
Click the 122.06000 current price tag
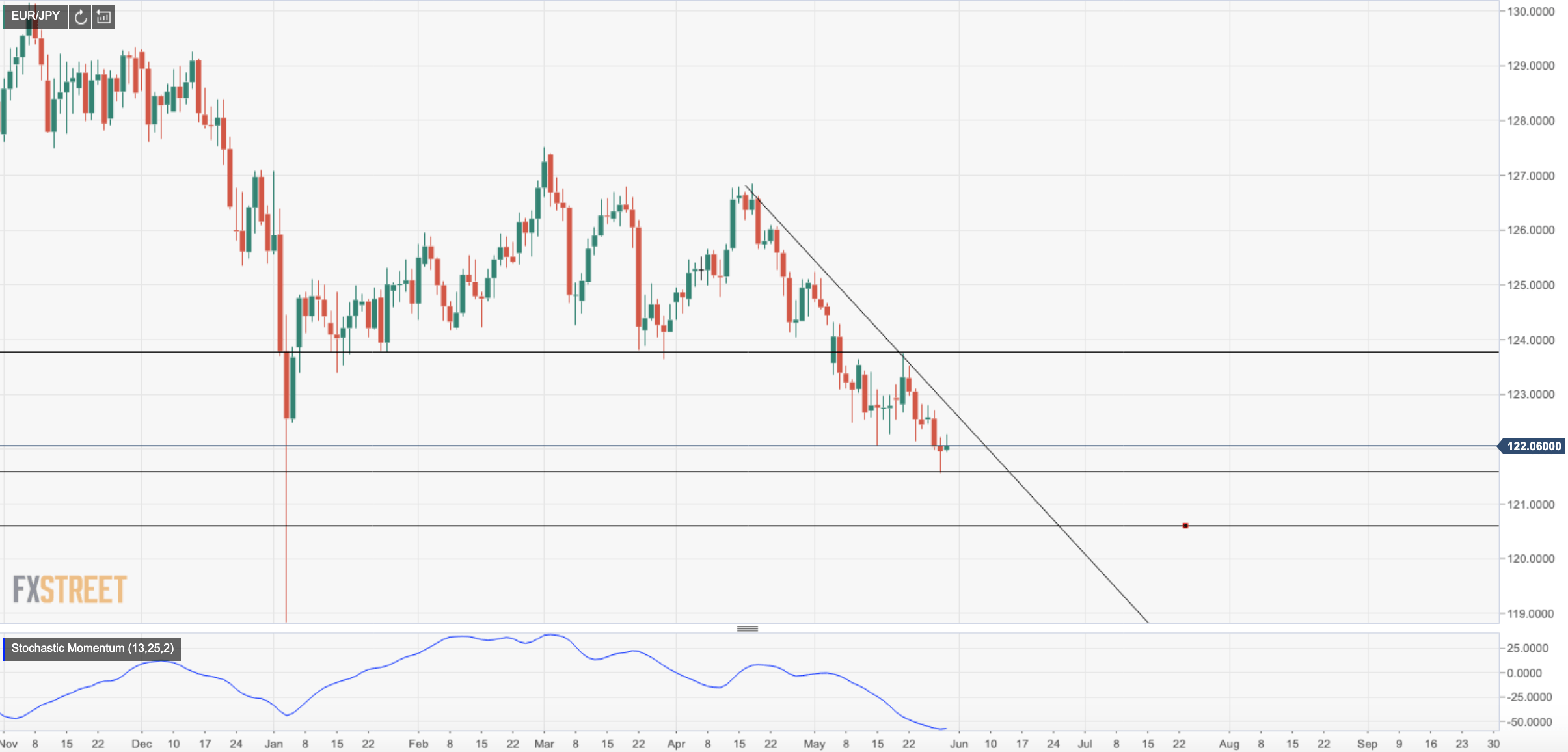[x=1533, y=446]
